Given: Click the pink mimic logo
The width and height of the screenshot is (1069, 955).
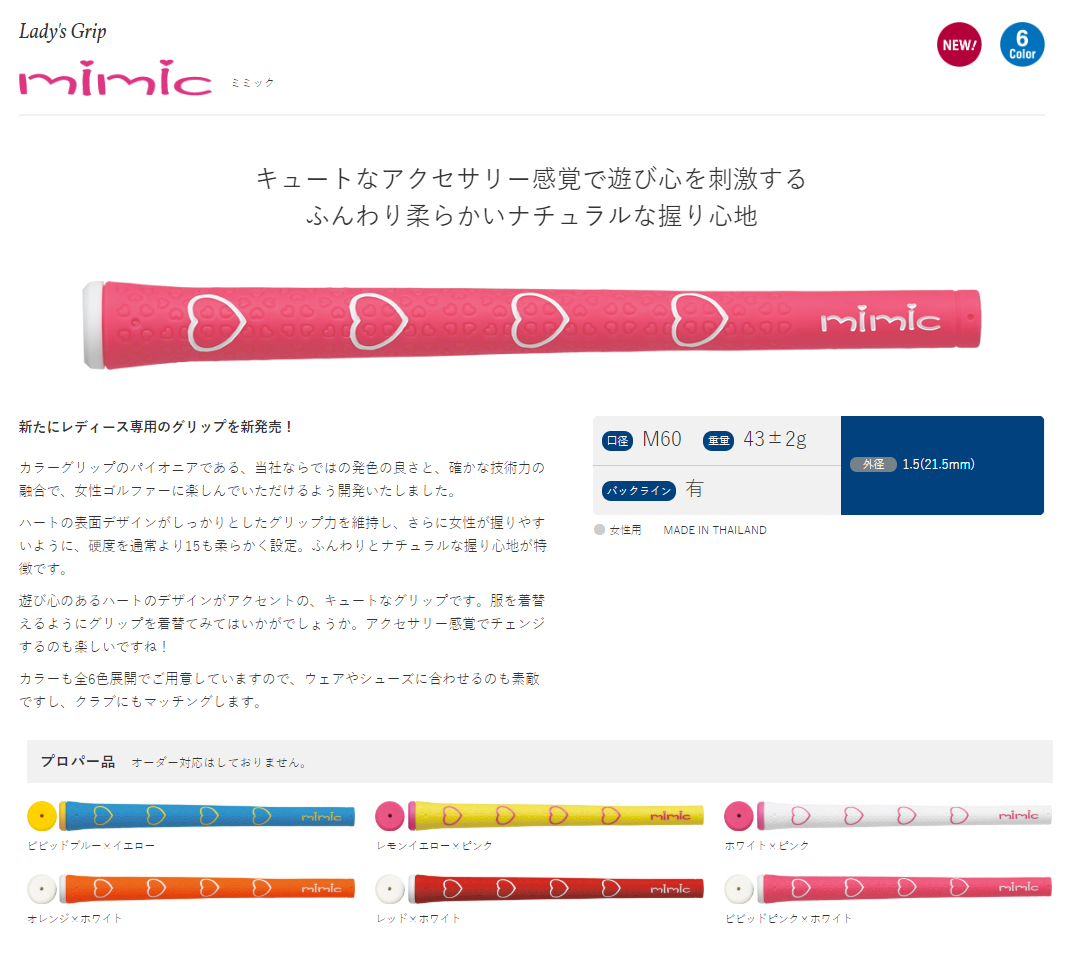Looking at the screenshot, I should click(x=115, y=78).
